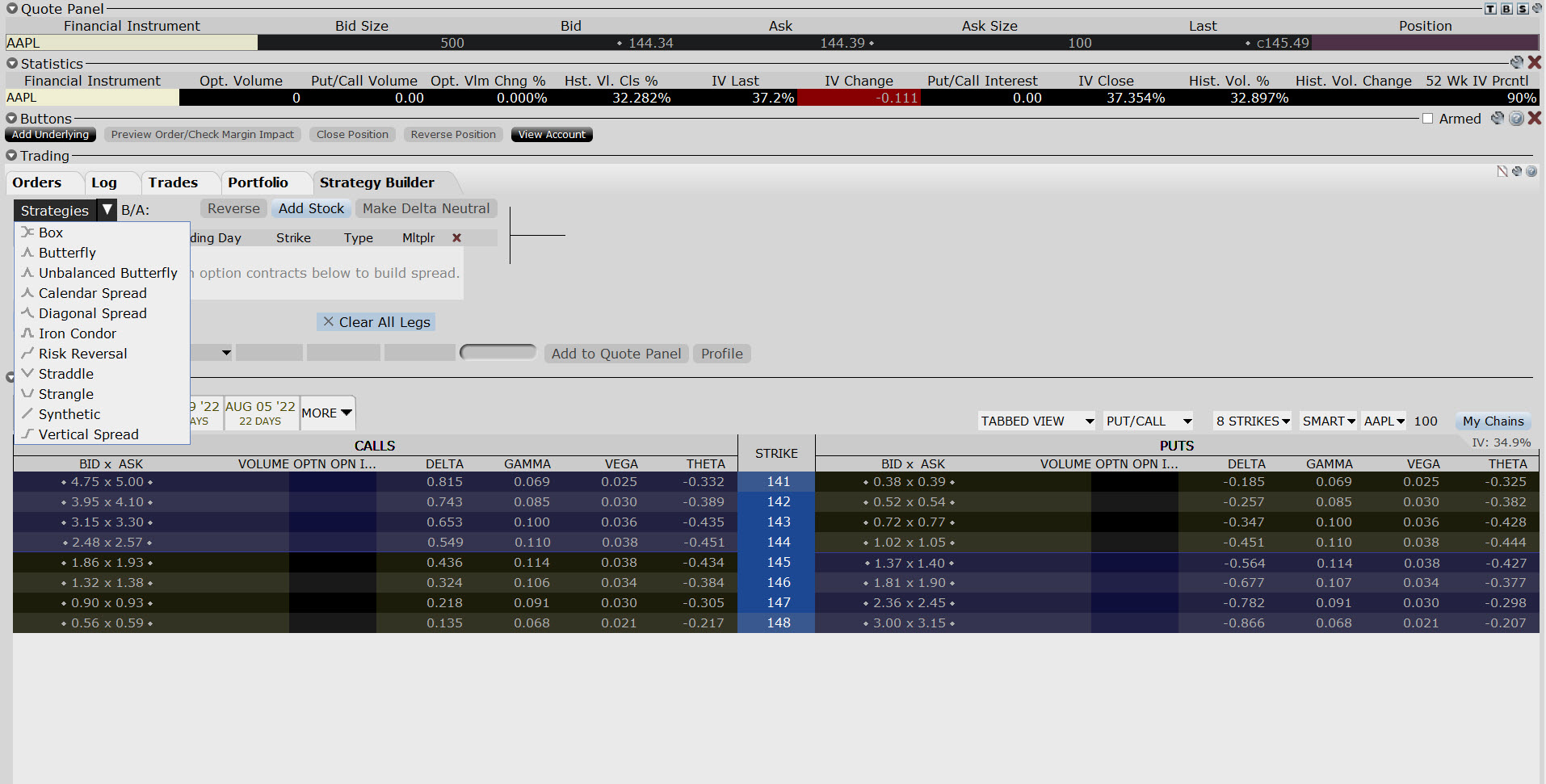Select Vertical Spread strategy
This screenshot has height=784, width=1546.
click(102, 434)
